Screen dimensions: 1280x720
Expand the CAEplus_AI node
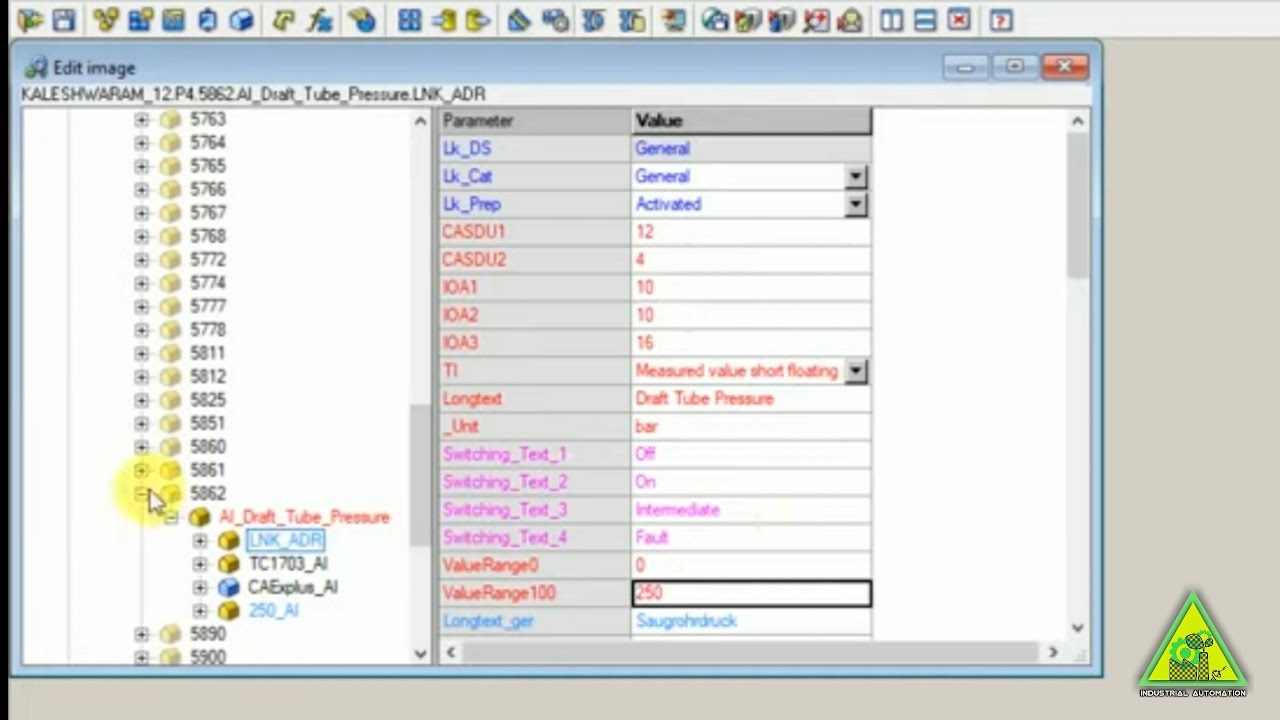tap(200, 587)
